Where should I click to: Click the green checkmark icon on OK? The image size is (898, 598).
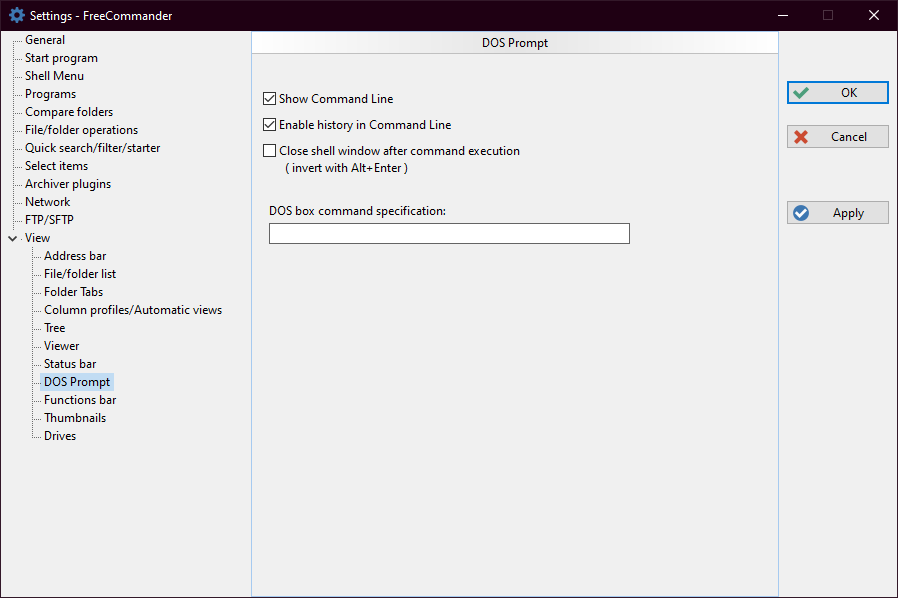pyautogui.click(x=800, y=93)
